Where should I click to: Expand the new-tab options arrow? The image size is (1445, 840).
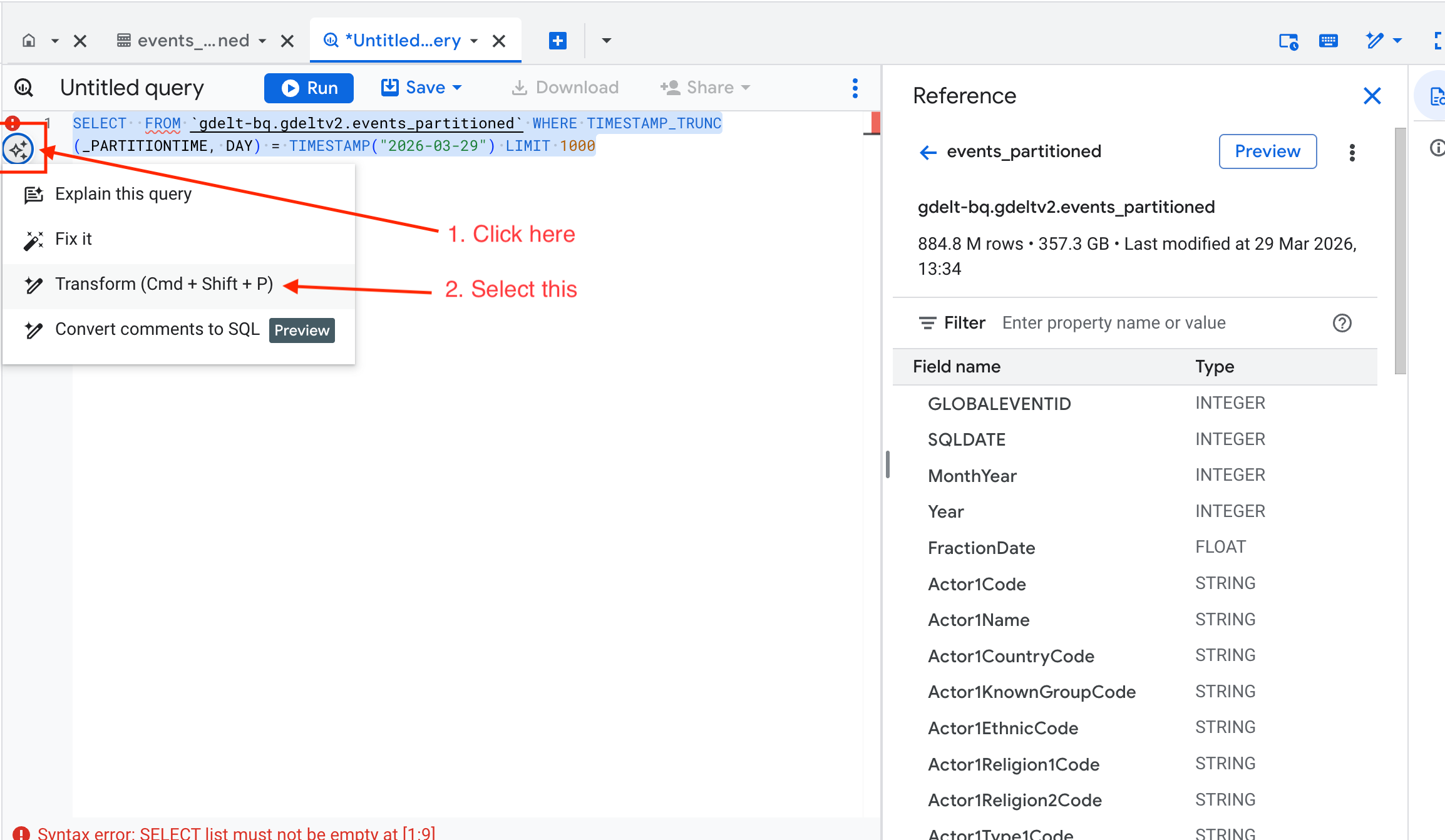[x=606, y=41]
